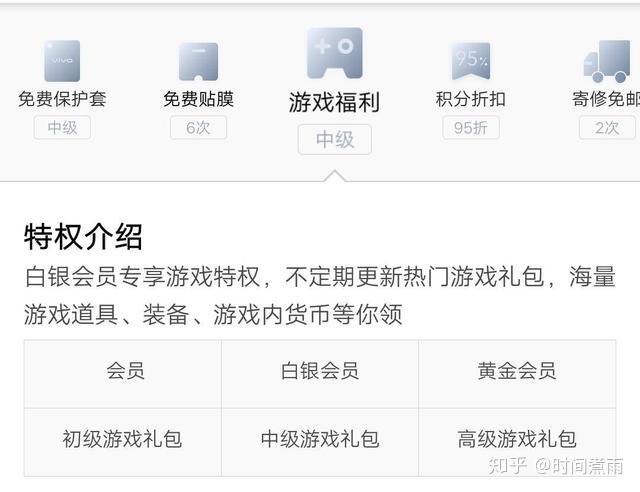This screenshot has height=492, width=640.
Task: Select the 白银会员 column header
Action: [x=320, y=371]
